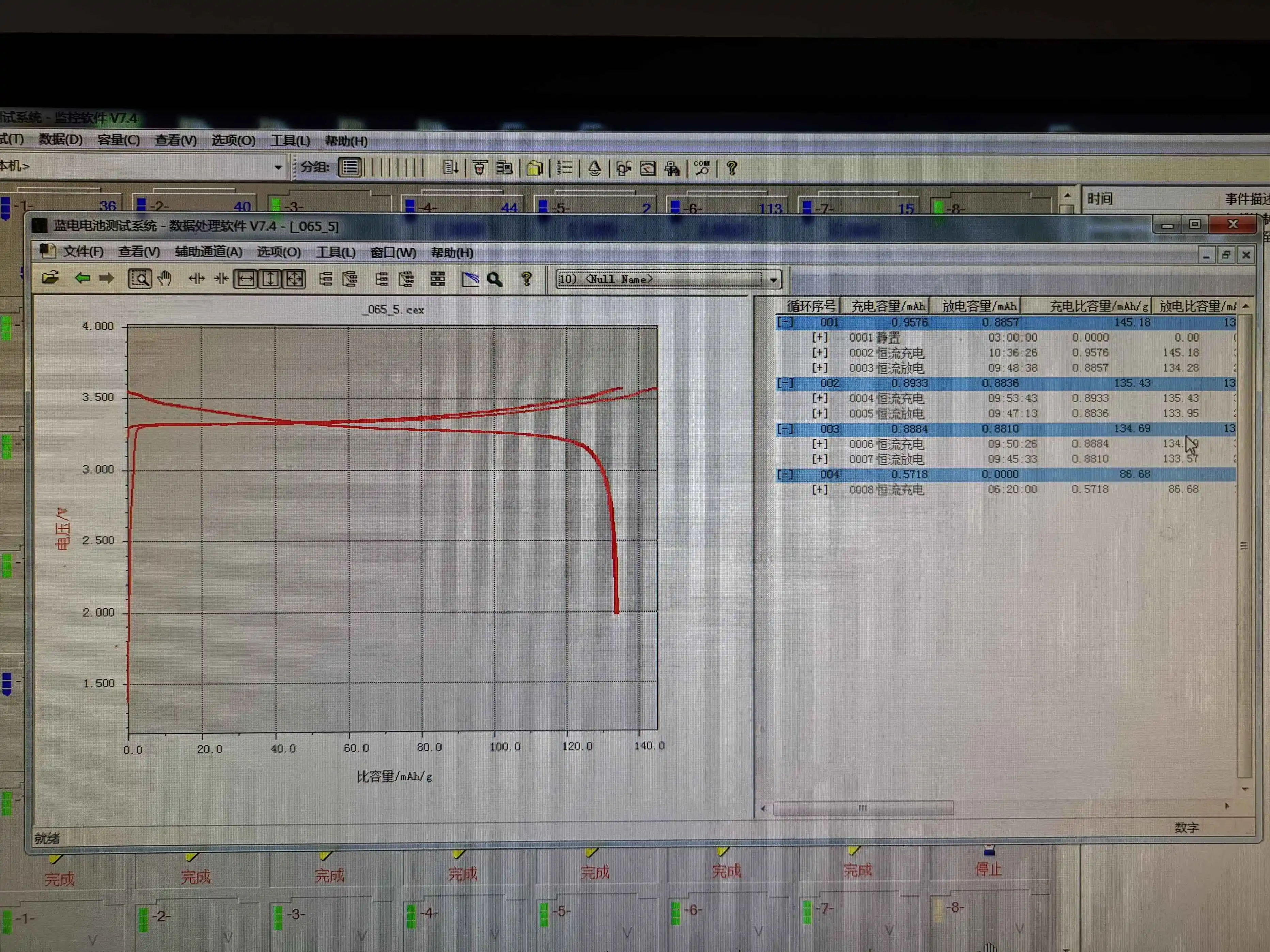Viewport: 1270px width, 952px height.
Task: Open the Null Name dropdown
Action: click(x=773, y=280)
